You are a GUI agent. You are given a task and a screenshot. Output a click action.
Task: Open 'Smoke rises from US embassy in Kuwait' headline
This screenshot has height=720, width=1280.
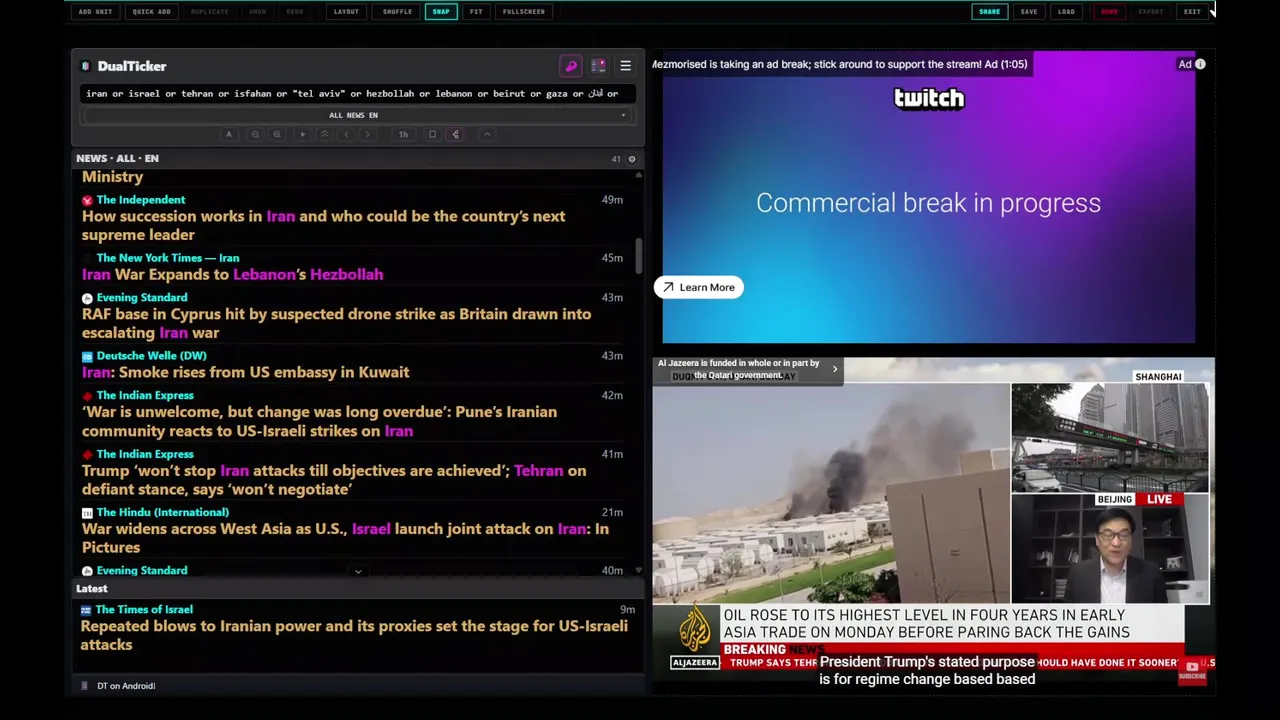point(245,373)
